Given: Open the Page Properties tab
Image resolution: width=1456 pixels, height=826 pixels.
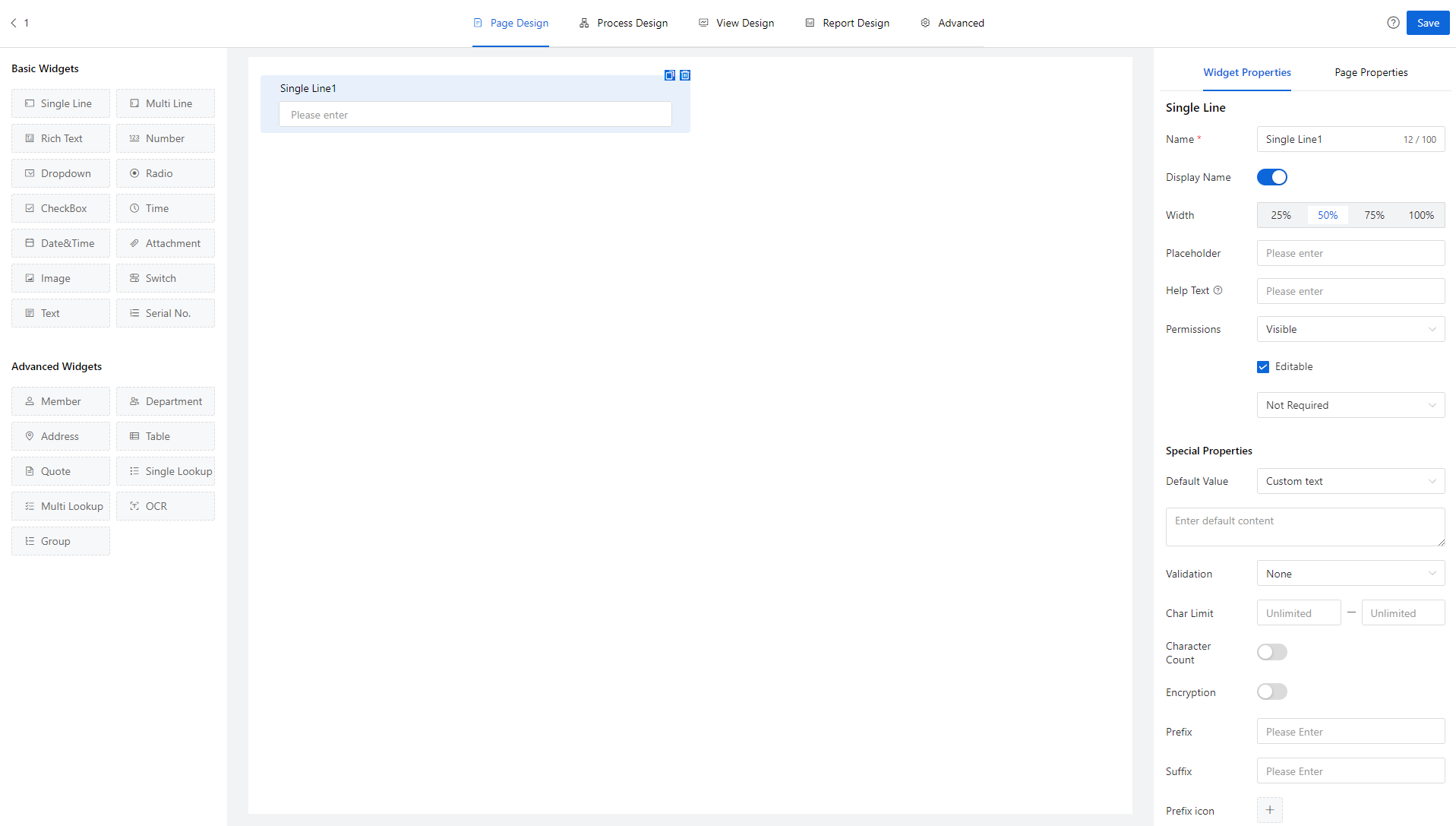Looking at the screenshot, I should 1371,72.
